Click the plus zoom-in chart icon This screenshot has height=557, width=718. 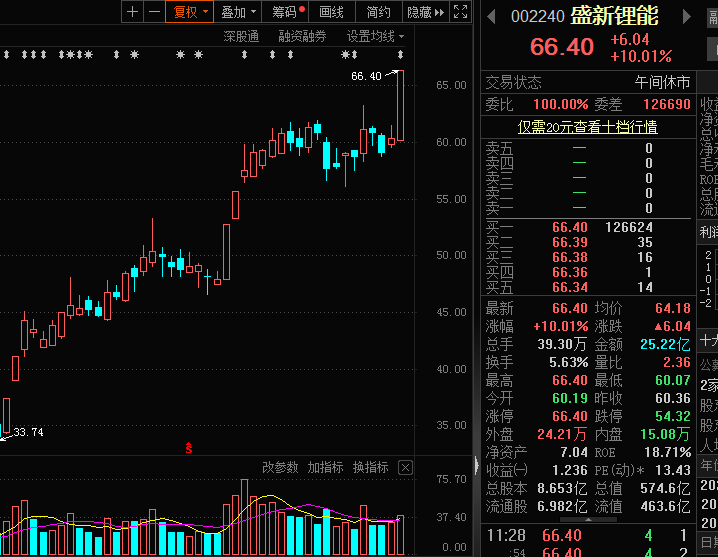coord(133,12)
